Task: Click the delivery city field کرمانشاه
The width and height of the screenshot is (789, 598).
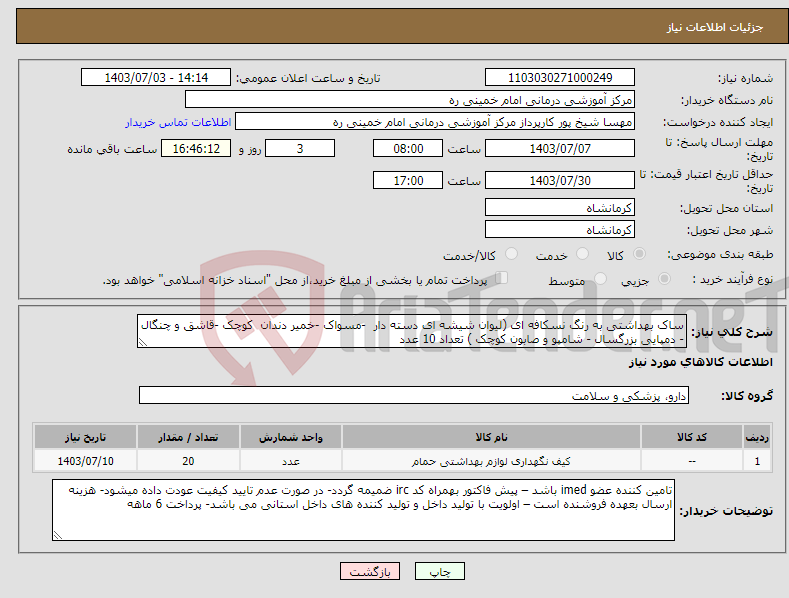Action: [560, 230]
